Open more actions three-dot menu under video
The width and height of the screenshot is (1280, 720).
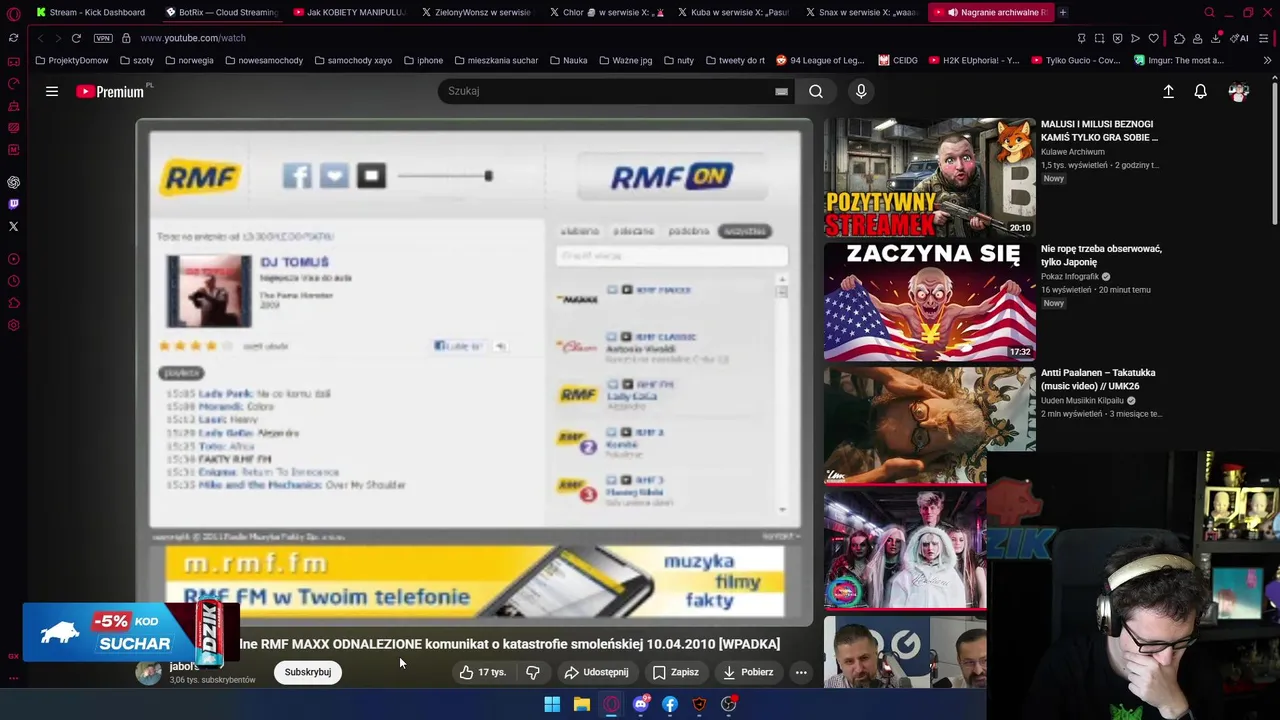click(x=801, y=672)
